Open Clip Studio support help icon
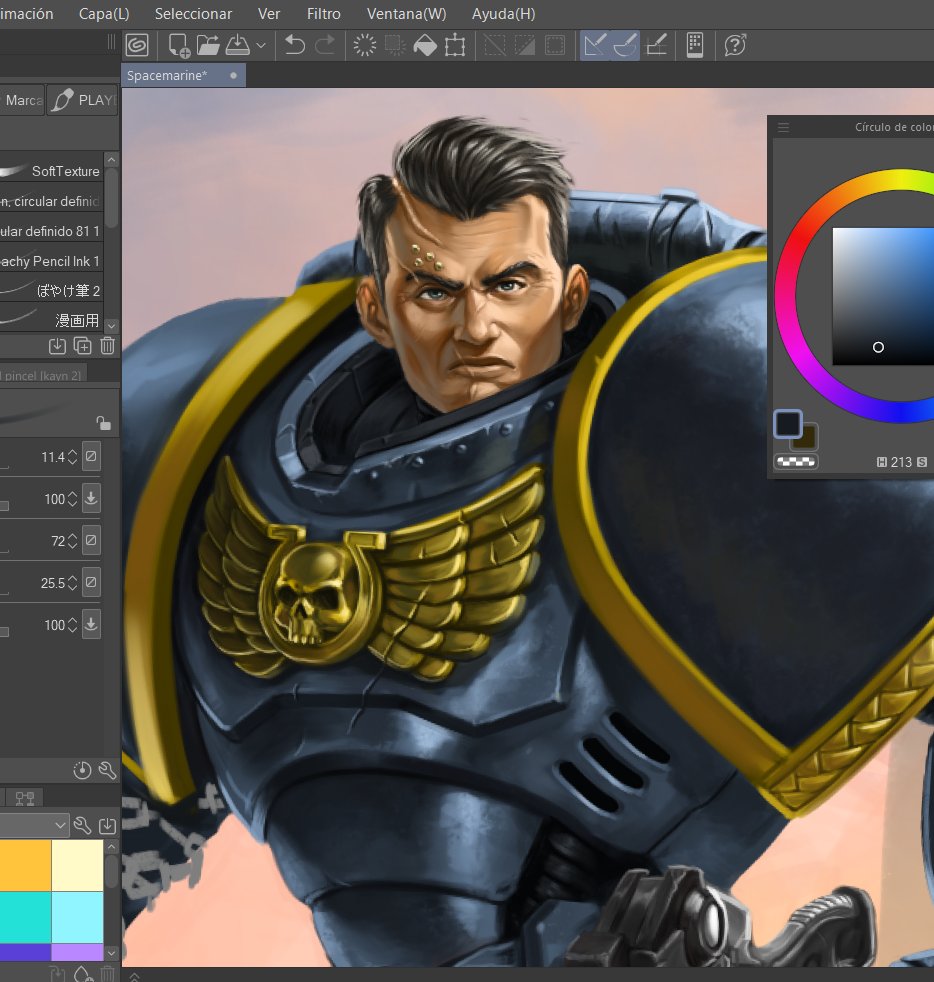Screen dimensions: 934x982 tap(735, 45)
